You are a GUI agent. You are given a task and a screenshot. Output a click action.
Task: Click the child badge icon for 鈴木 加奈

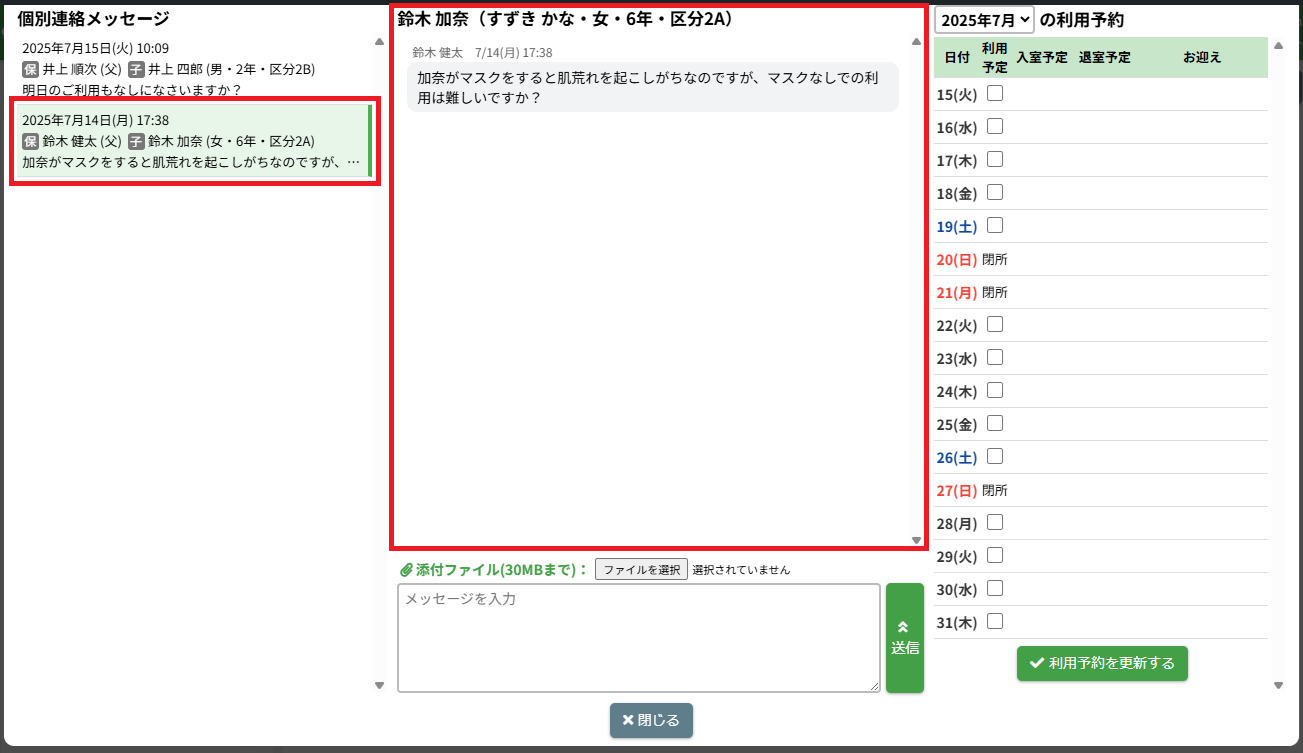pyautogui.click(x=136, y=141)
